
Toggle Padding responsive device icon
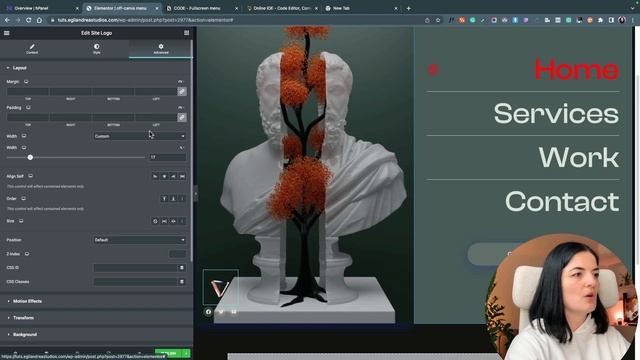pos(28,108)
